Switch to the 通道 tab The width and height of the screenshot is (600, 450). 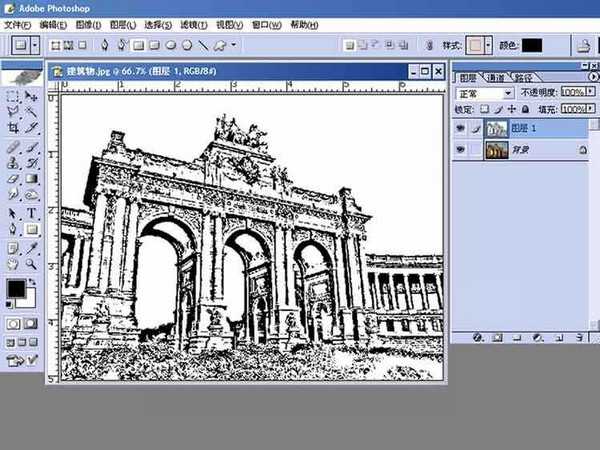click(x=495, y=77)
